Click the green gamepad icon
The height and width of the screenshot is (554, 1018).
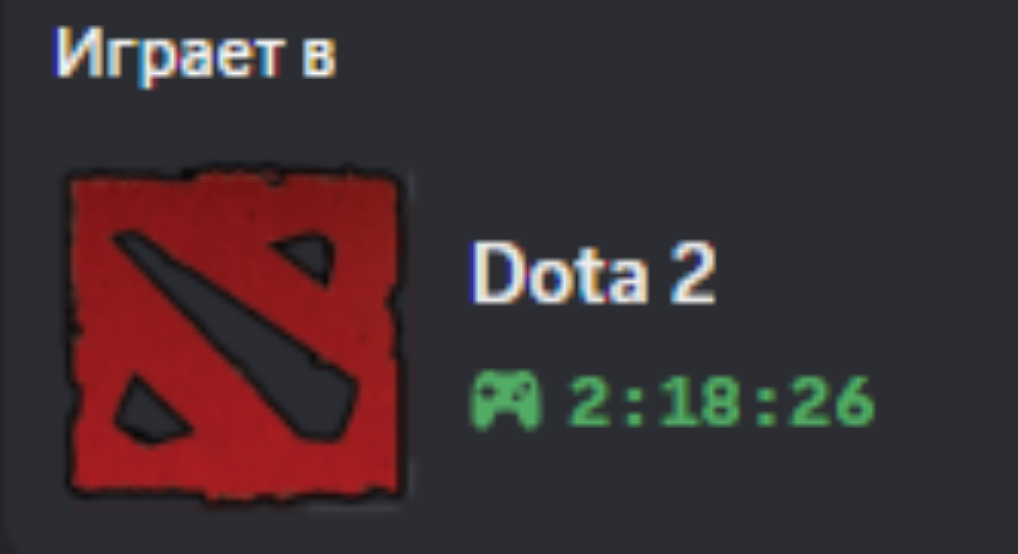[504, 401]
